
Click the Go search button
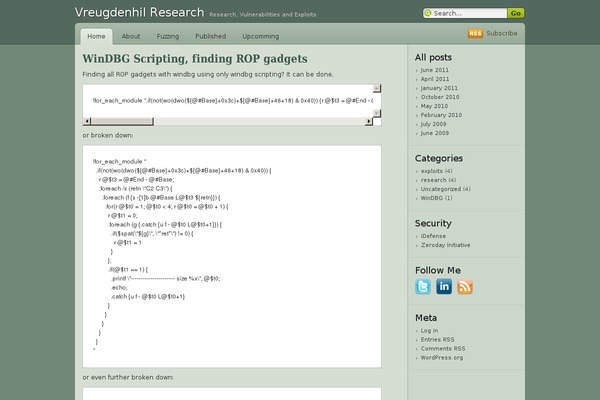(515, 13)
